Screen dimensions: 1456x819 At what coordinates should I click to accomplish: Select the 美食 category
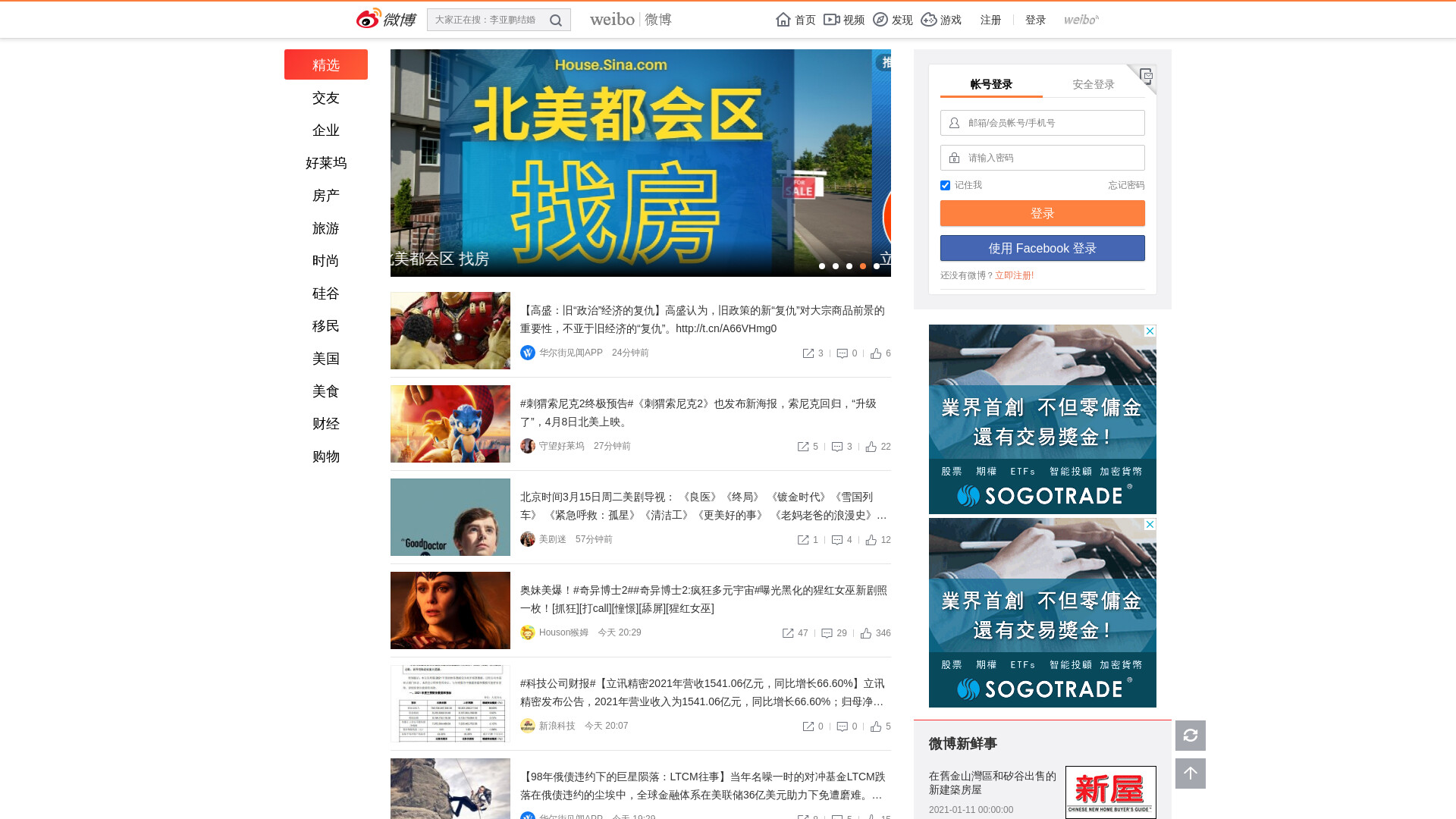point(326,391)
